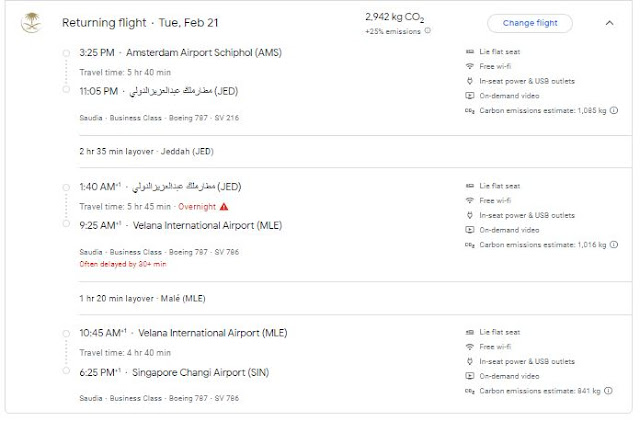Click the third segment's Lie flat seat icon
This screenshot has height=421, width=640.
(470, 331)
